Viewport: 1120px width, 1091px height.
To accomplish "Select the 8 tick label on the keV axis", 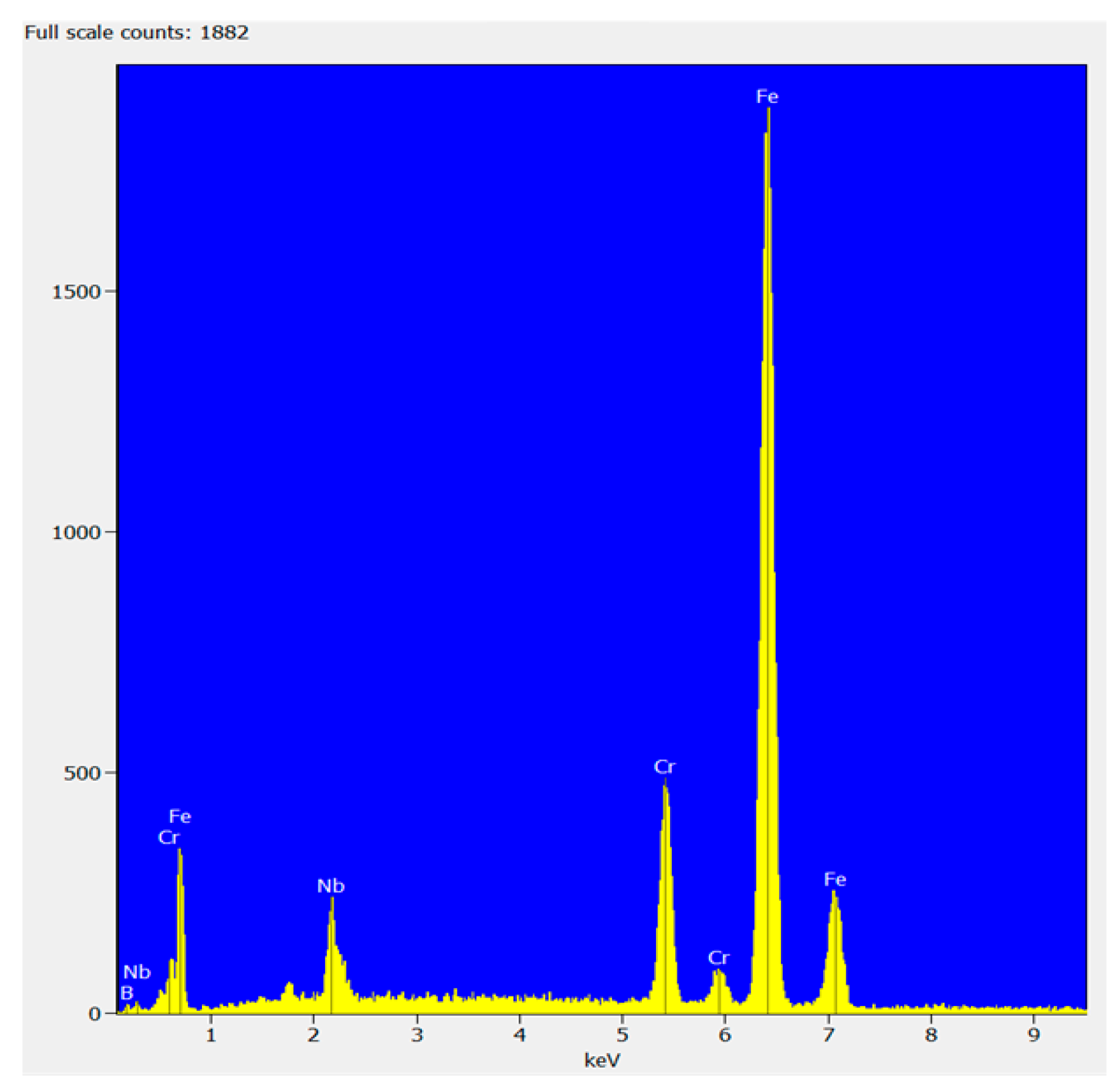I will (x=931, y=1035).
